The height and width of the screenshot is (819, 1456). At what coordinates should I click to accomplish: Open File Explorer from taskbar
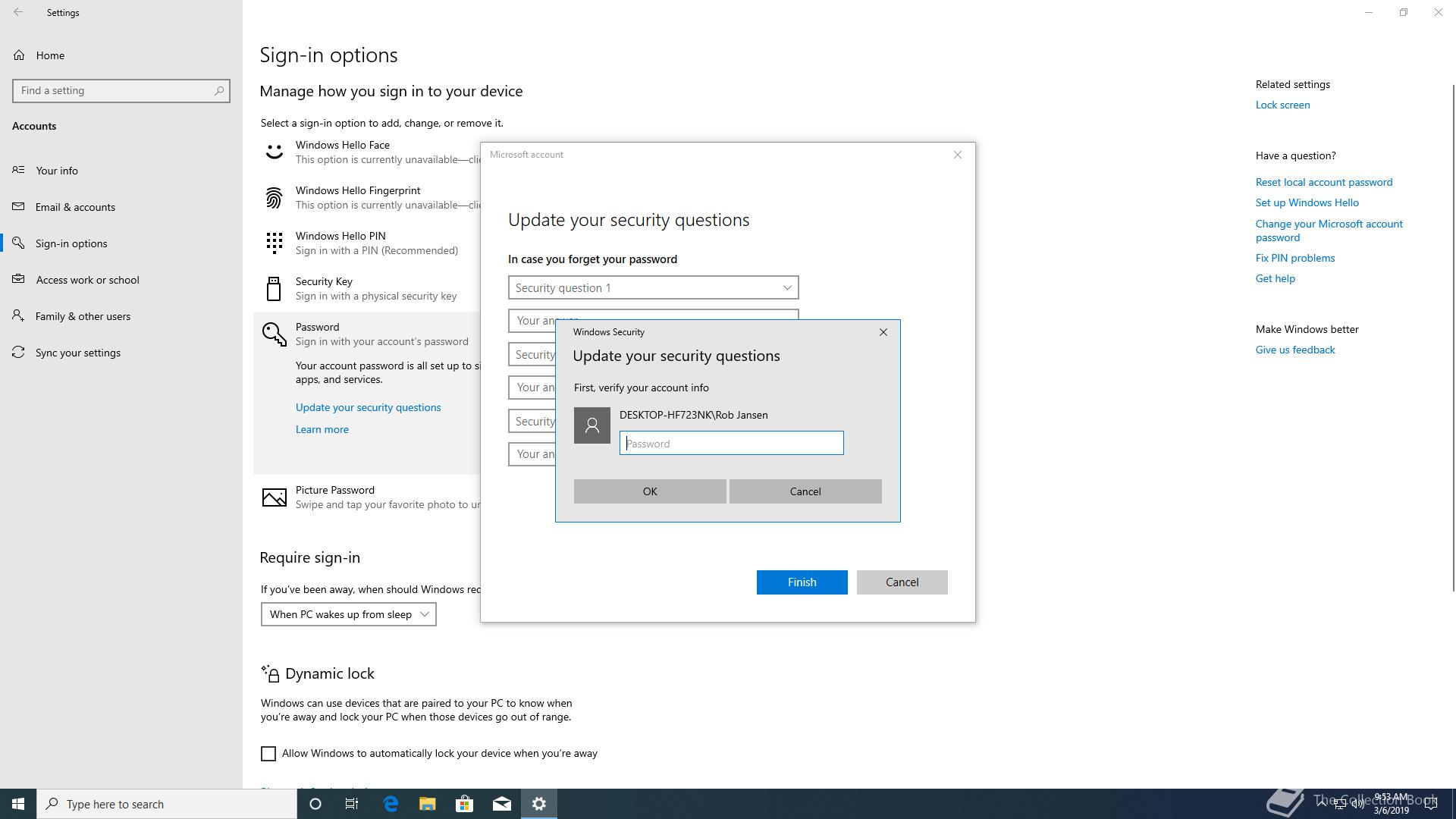click(428, 804)
